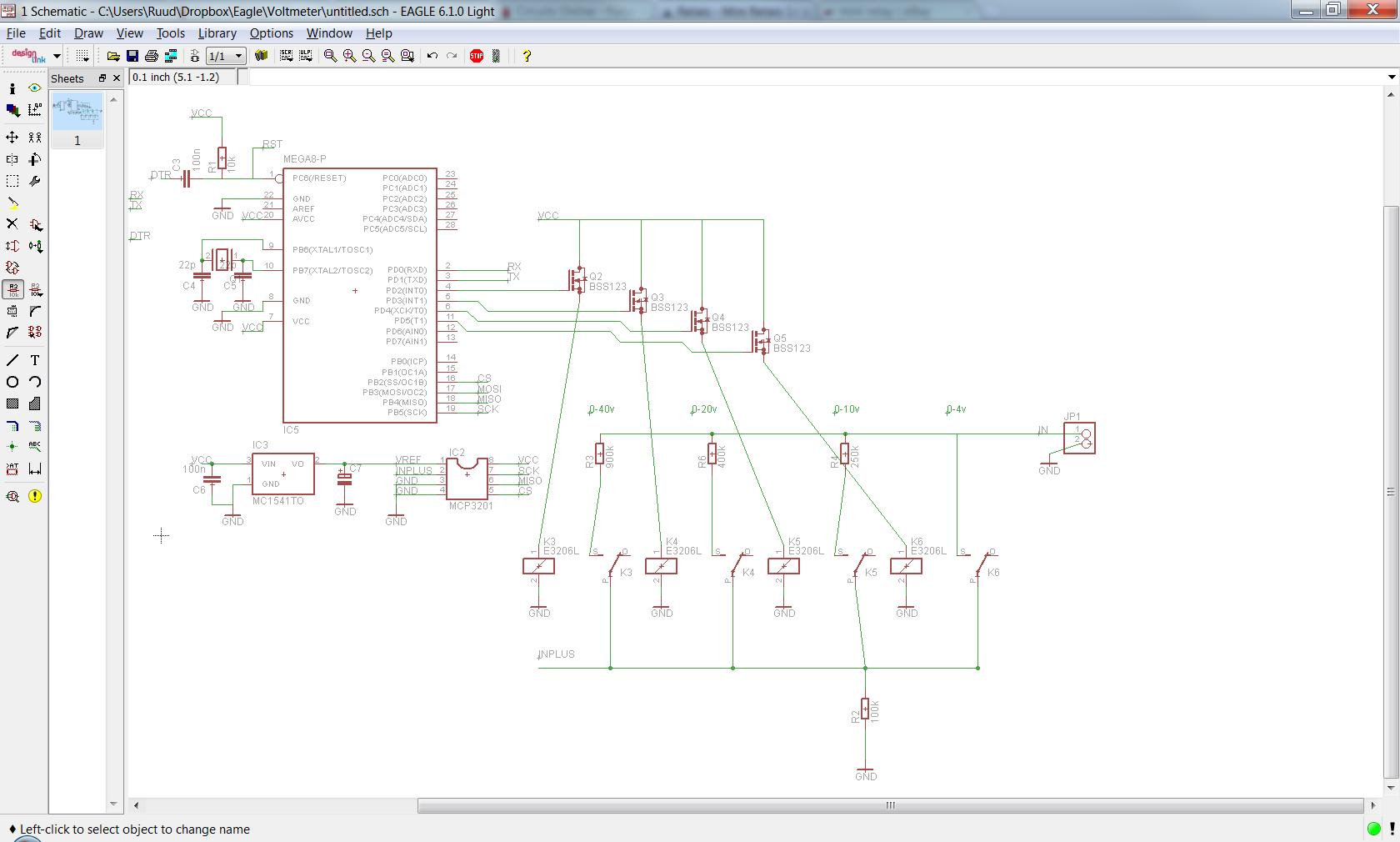Viewport: 1400px width, 842px height.
Task: Select the Text tool
Action: click(35, 360)
